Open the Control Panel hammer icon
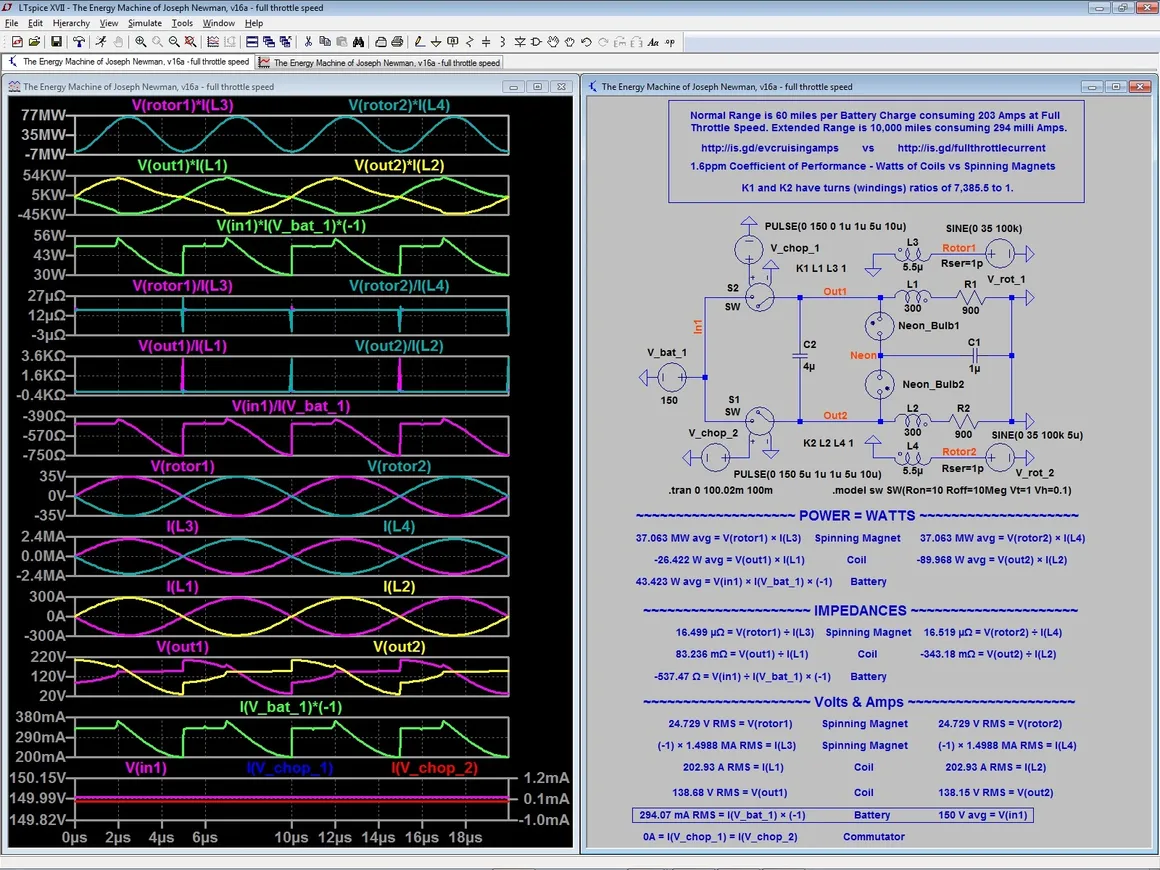The width and height of the screenshot is (1160, 870). pos(78,42)
